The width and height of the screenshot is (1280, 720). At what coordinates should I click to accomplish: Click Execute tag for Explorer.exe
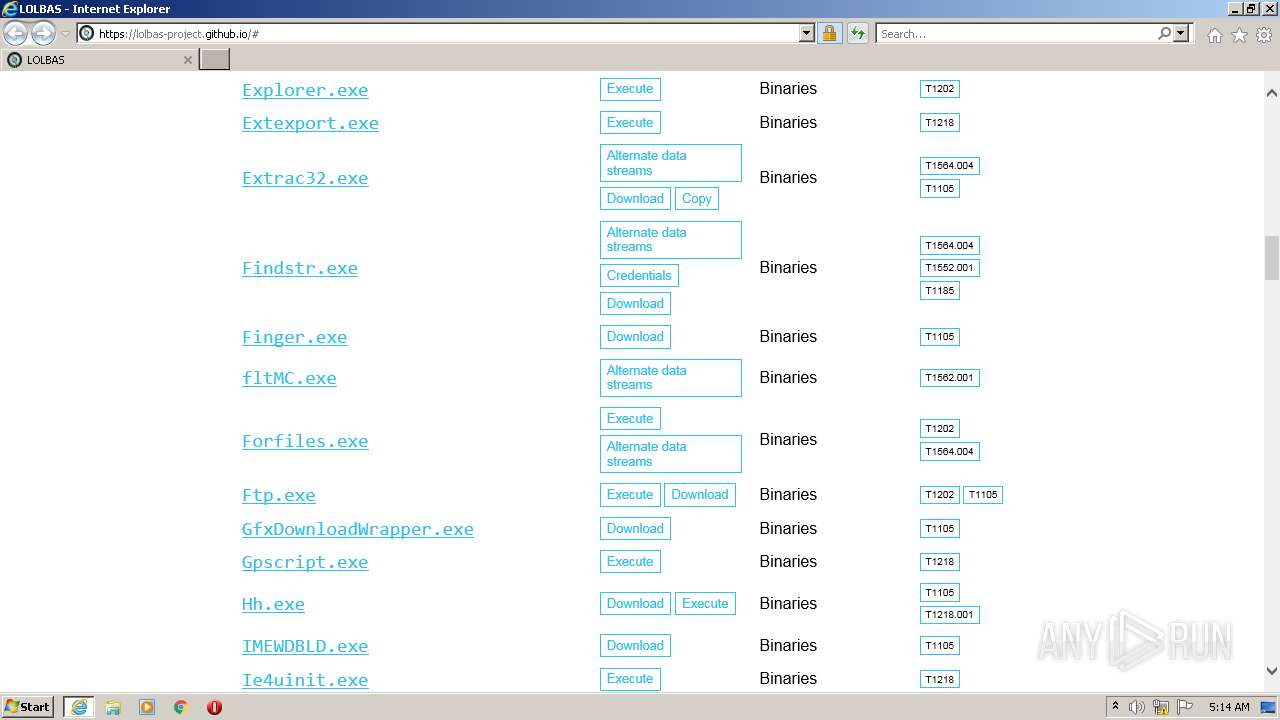[x=630, y=89]
